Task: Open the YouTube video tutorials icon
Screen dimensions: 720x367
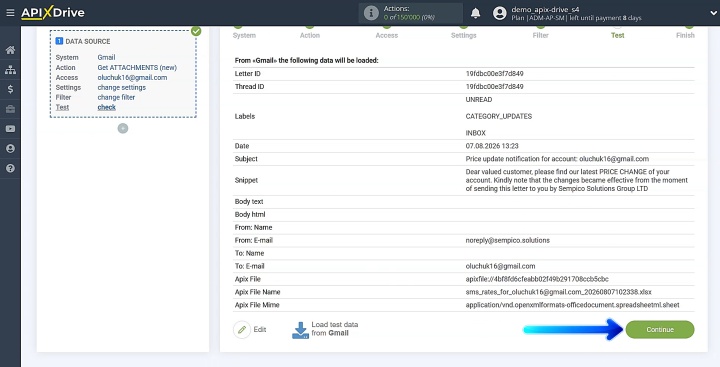Action: click(10, 129)
